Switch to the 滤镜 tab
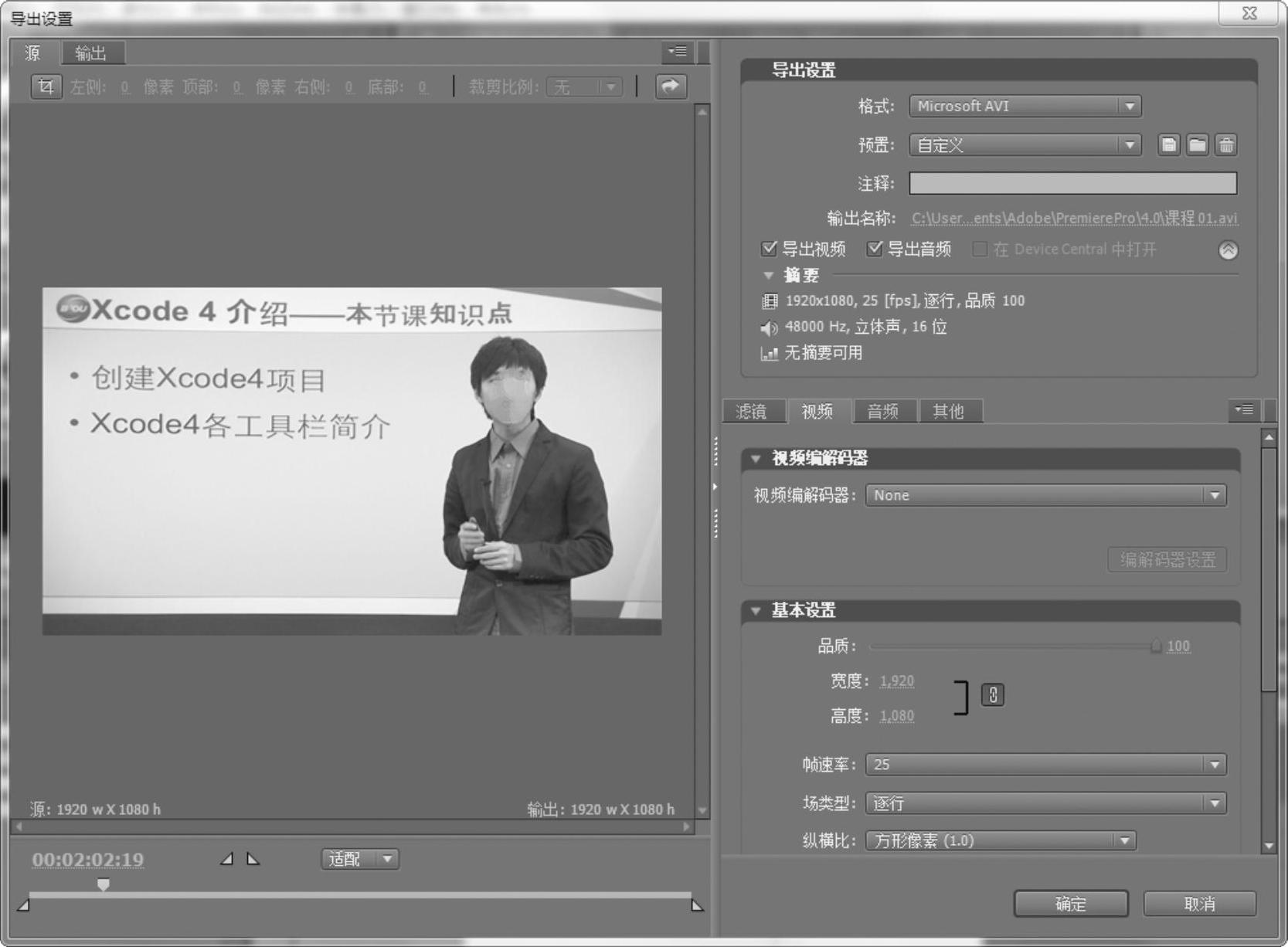 point(753,412)
